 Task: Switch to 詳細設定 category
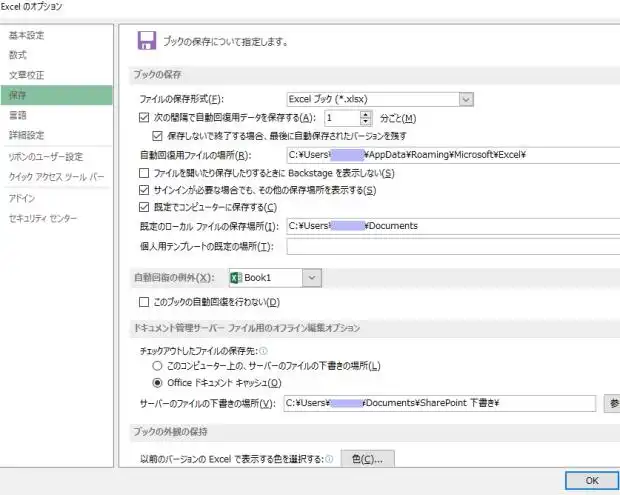(x=27, y=135)
